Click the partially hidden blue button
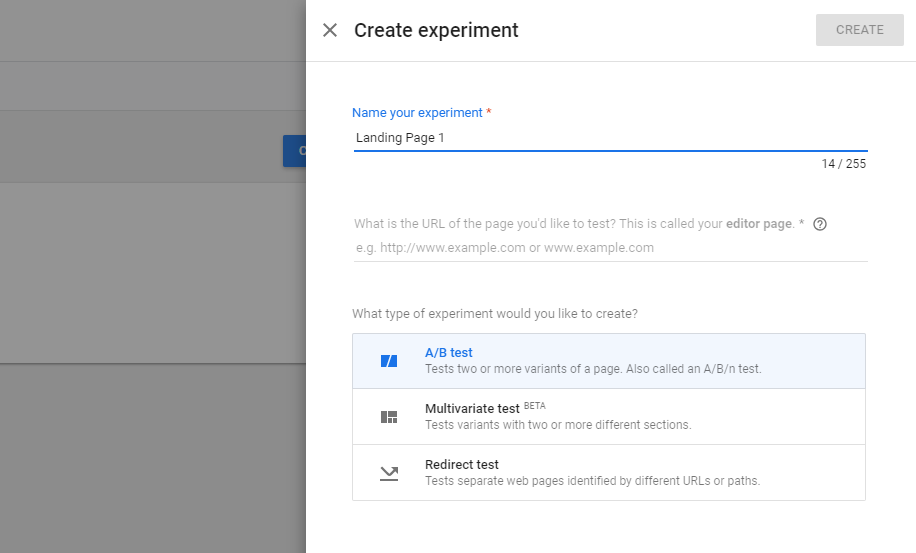Viewport: 916px width, 553px height. 295,151
